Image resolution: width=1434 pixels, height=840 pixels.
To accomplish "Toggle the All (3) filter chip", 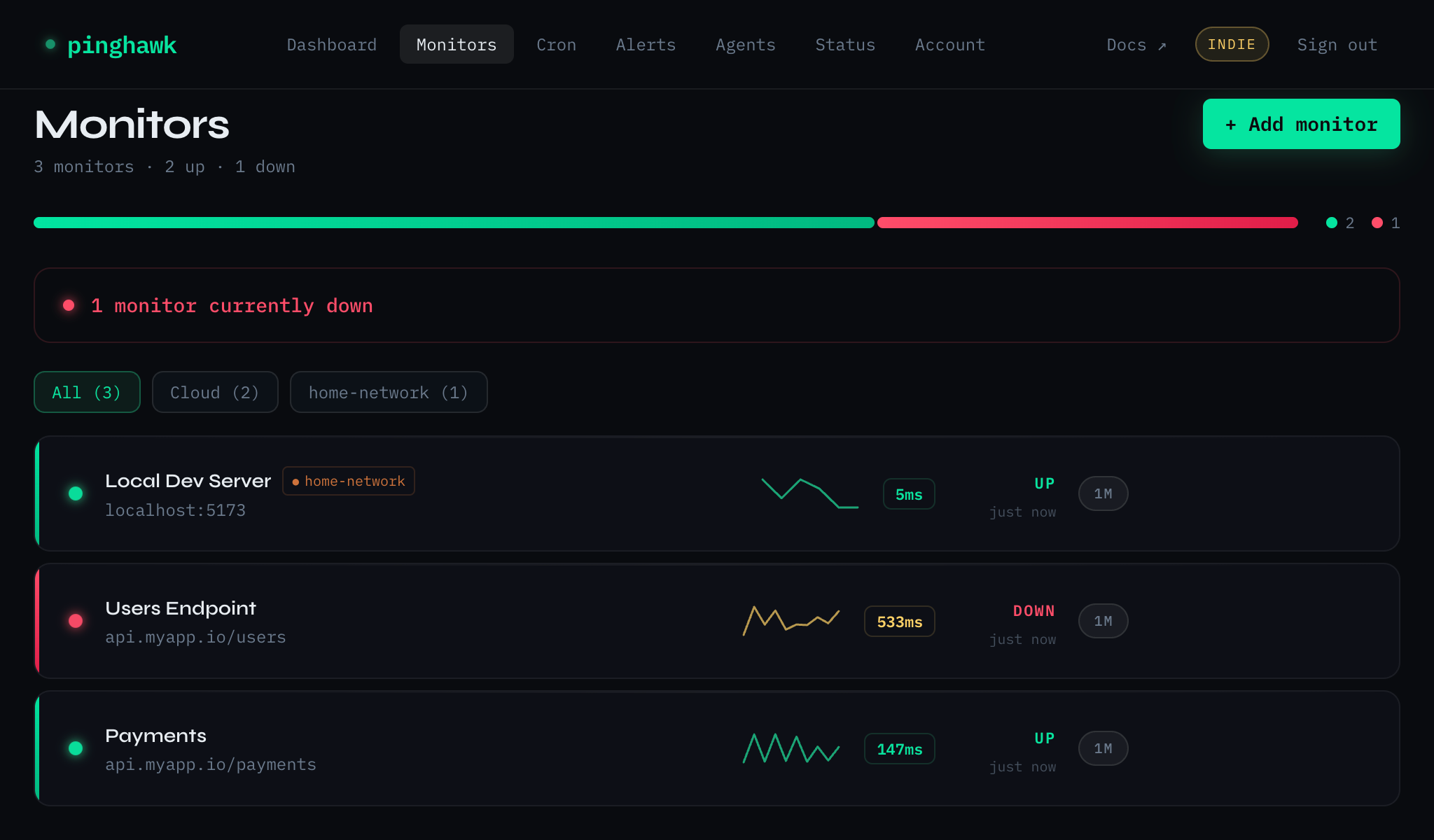I will point(87,392).
